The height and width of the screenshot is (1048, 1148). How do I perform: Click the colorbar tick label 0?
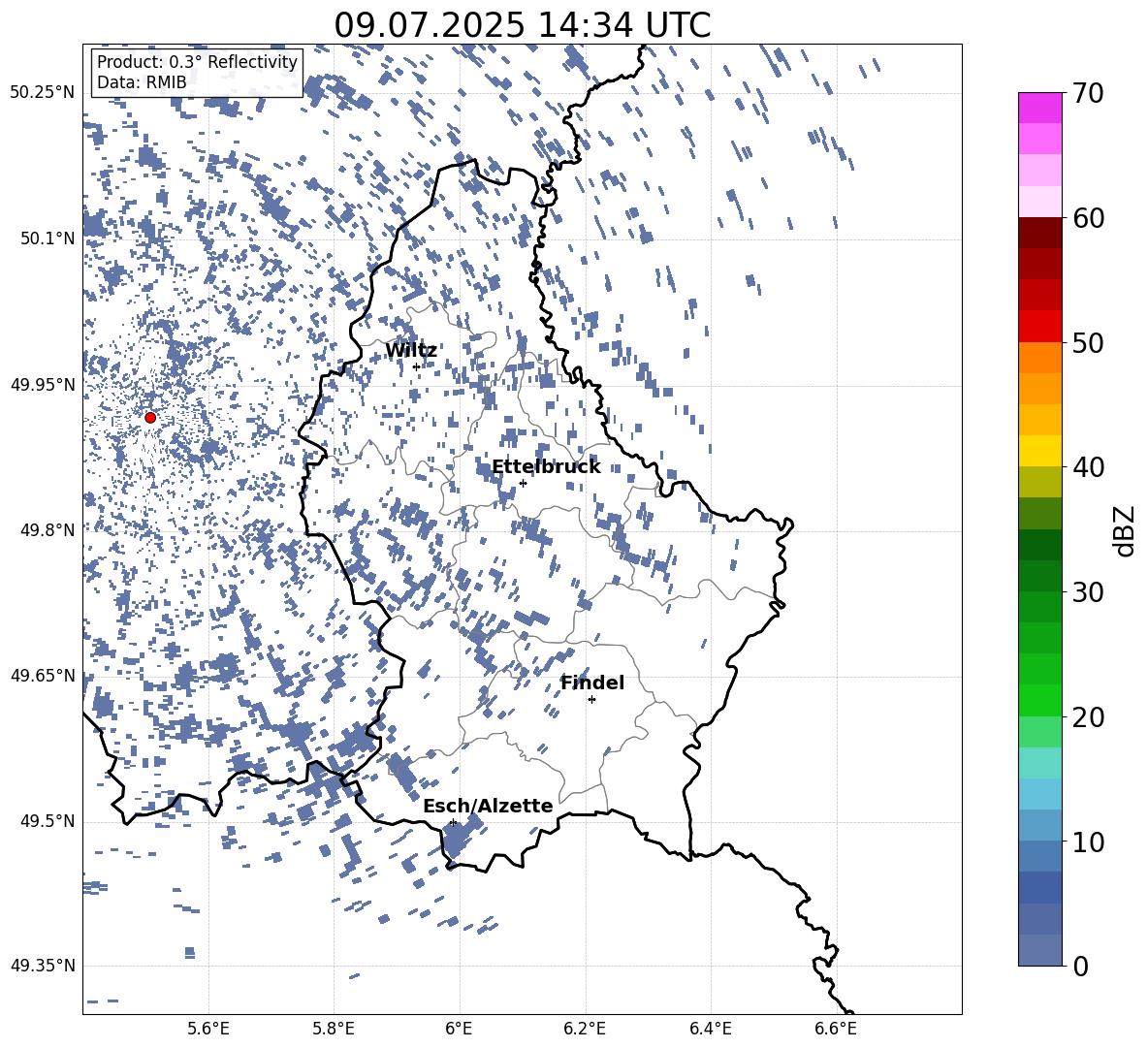pyautogui.click(x=1080, y=966)
